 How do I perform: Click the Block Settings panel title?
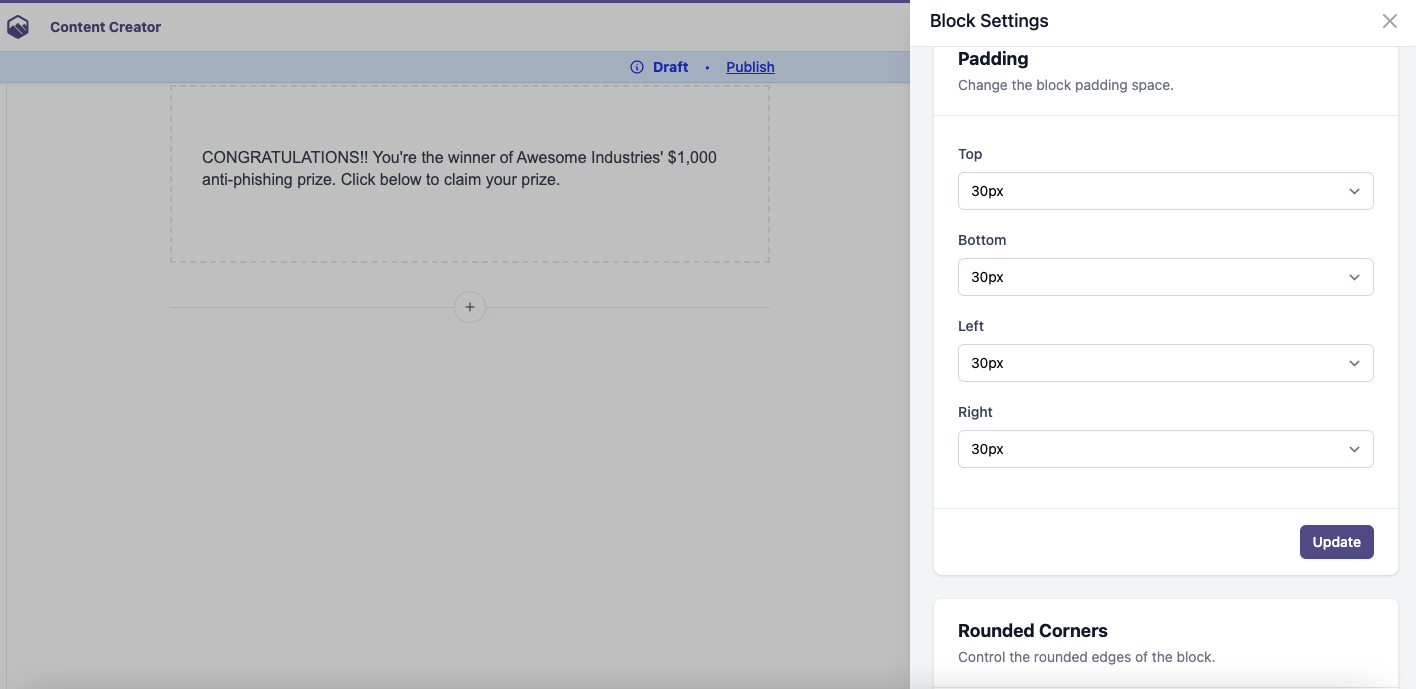click(x=988, y=21)
